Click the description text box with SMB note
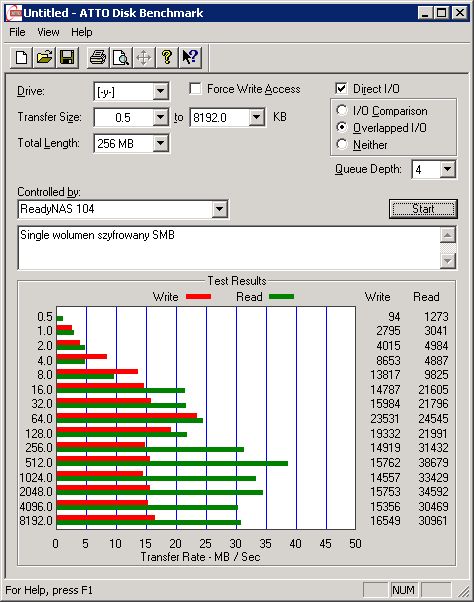Viewport: 474px width, 602px height. click(230, 248)
